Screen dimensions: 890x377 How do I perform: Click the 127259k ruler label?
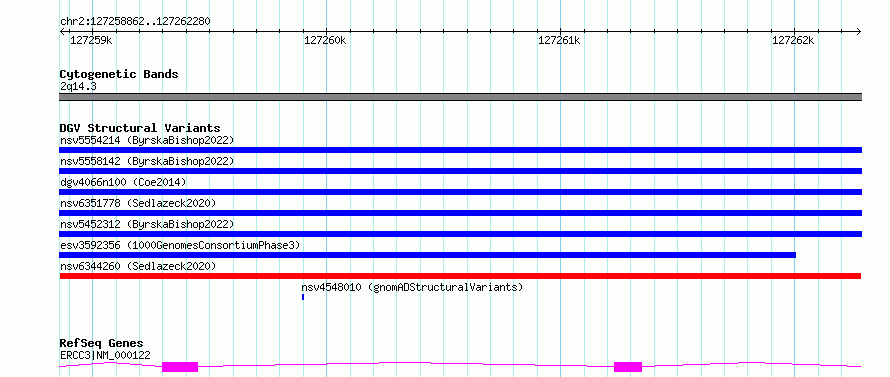(x=91, y=40)
